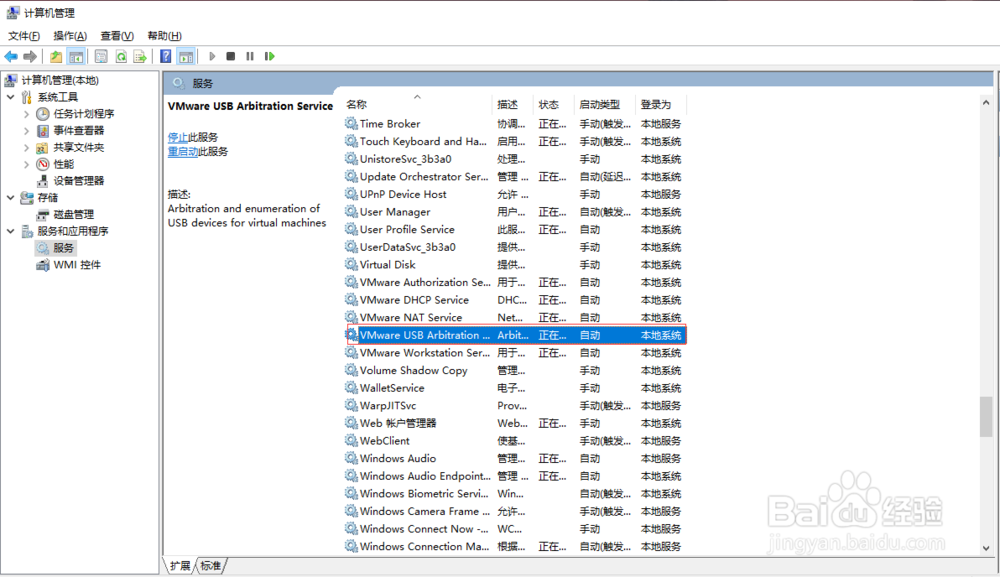1000x577 pixels.
Task: Open the 帮助(H) menu
Action: pyautogui.click(x=165, y=36)
